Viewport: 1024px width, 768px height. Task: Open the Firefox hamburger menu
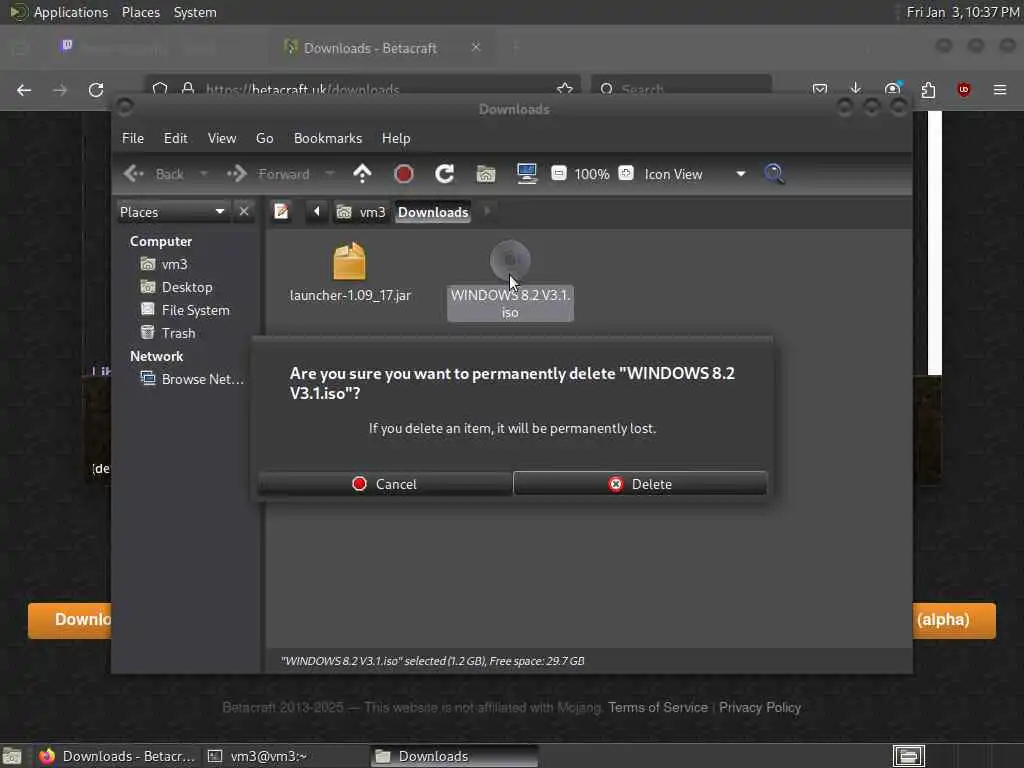coord(1000,89)
